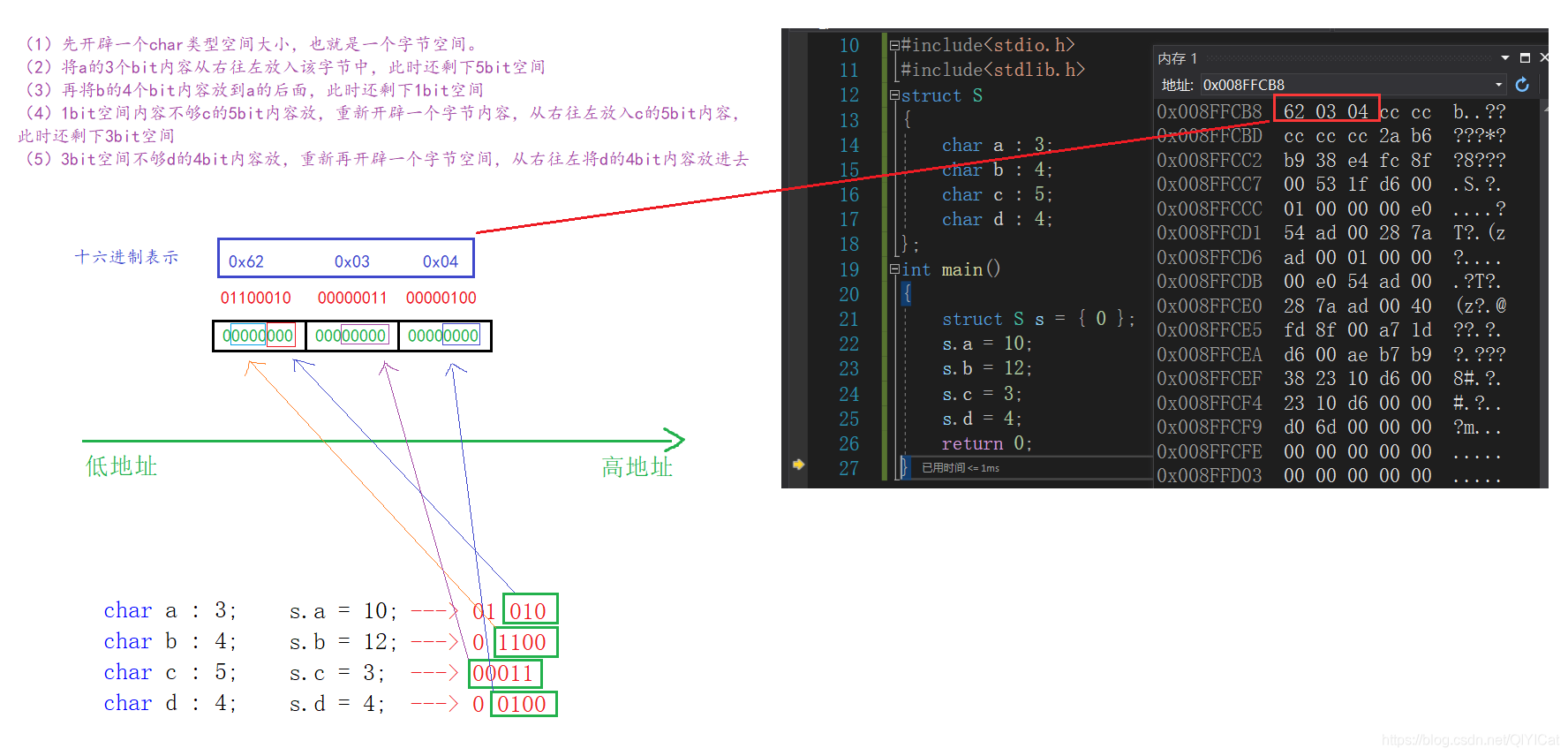Click line number 21 in the editor gutter

pos(848,319)
